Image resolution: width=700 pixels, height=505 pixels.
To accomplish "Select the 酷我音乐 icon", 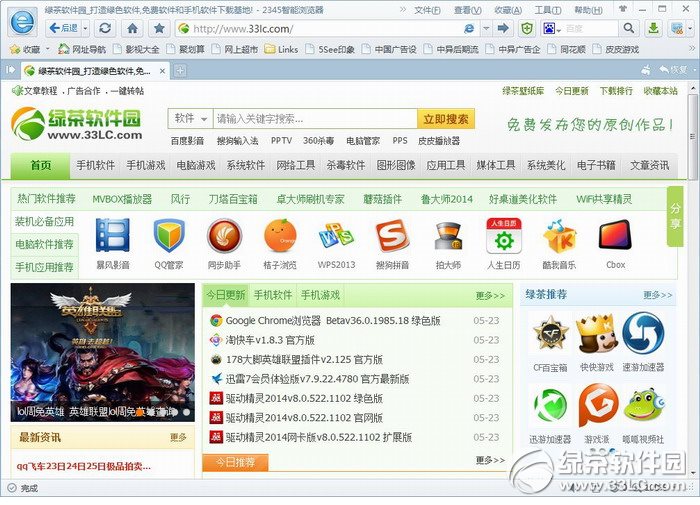I will (x=559, y=236).
